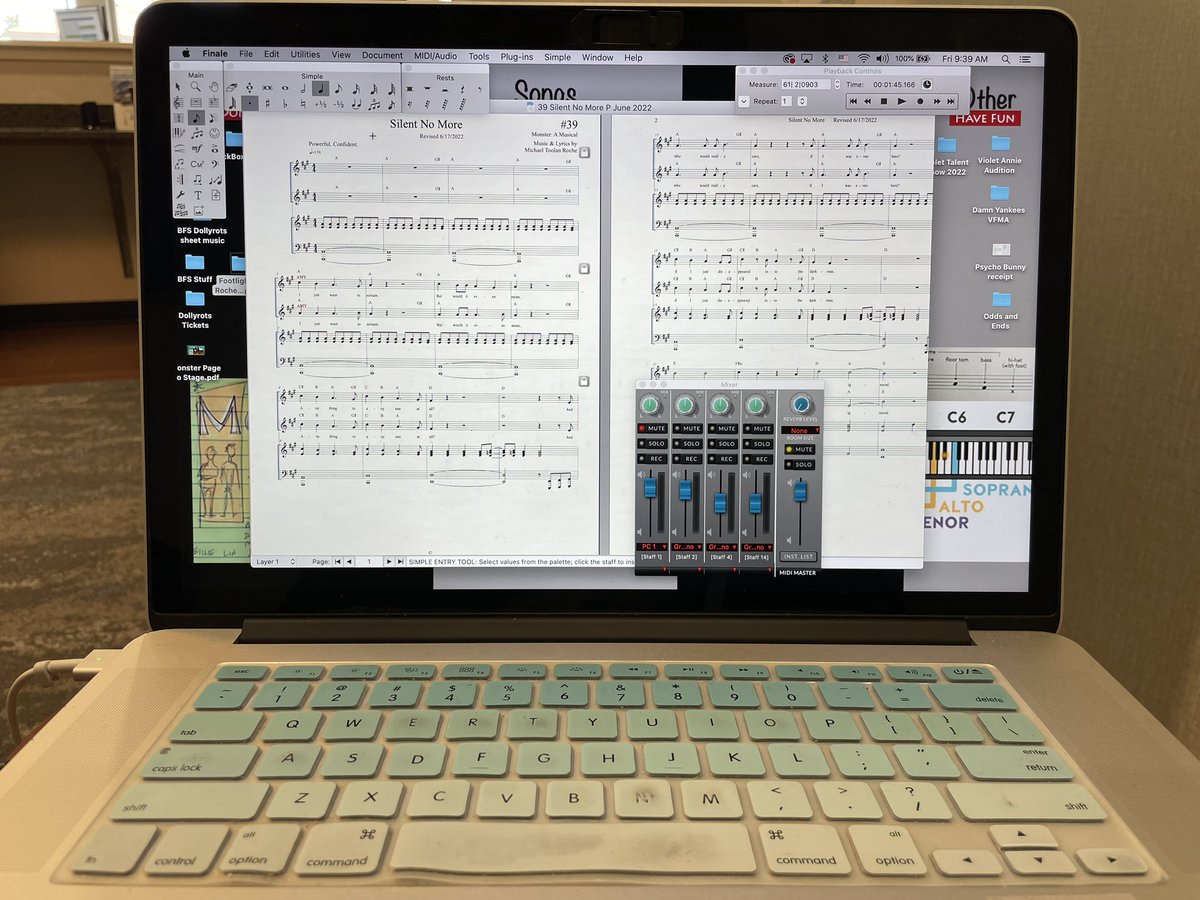Select the Chord (CM7) tool
This screenshot has width=1200, height=900.
click(196, 164)
